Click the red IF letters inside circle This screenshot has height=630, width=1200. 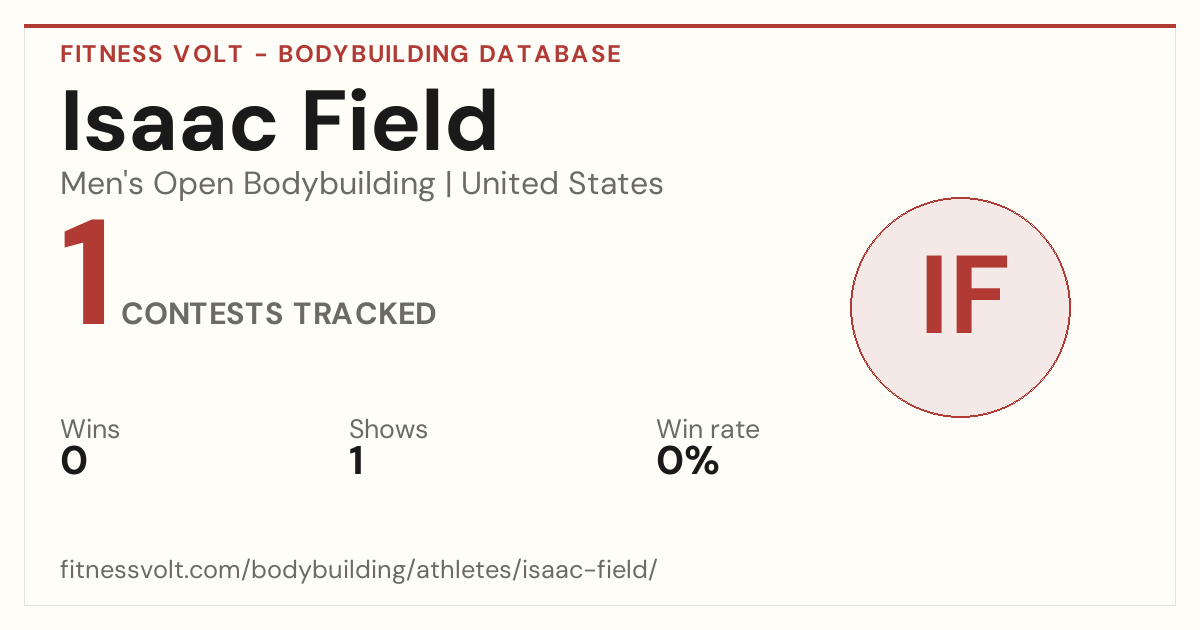coord(963,295)
